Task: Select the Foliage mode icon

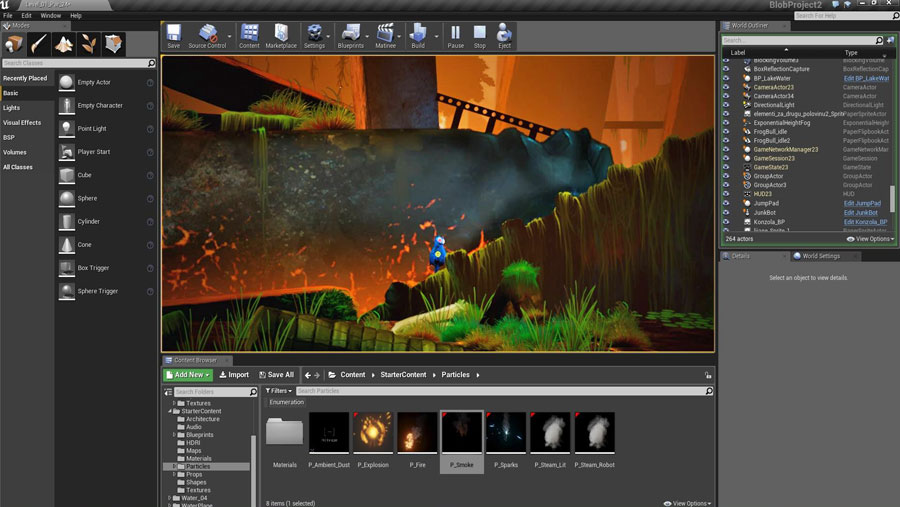Action: point(88,44)
